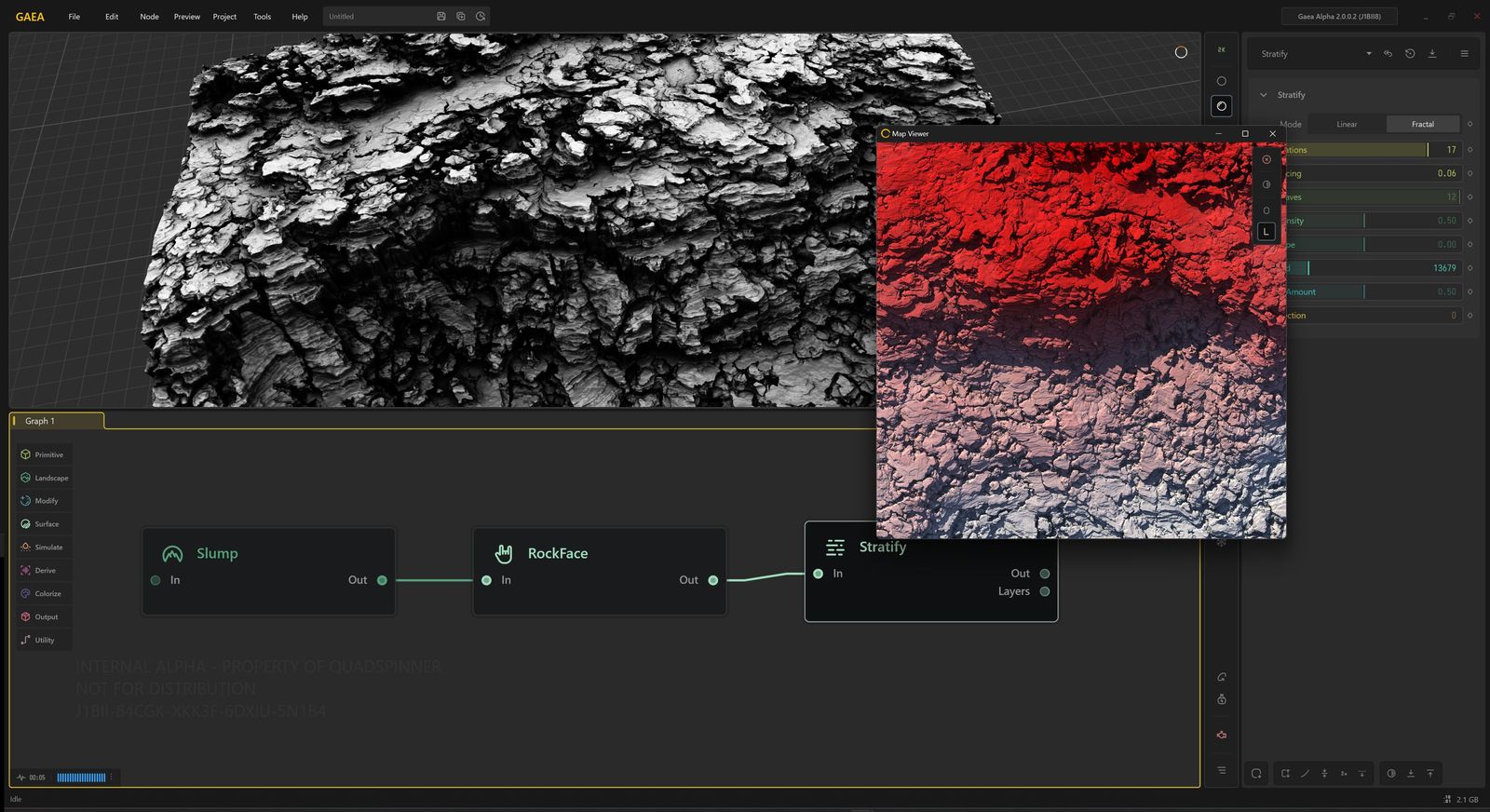Select Fractal mode for Stratify
1490x812 pixels.
[x=1422, y=124]
